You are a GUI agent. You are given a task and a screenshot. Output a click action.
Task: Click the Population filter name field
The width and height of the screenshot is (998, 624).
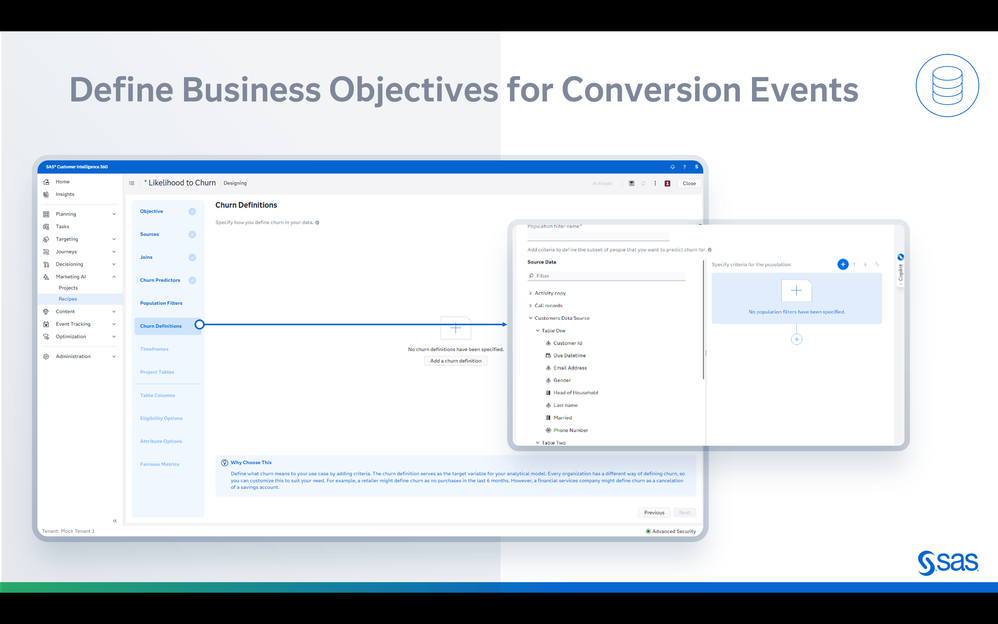point(598,236)
